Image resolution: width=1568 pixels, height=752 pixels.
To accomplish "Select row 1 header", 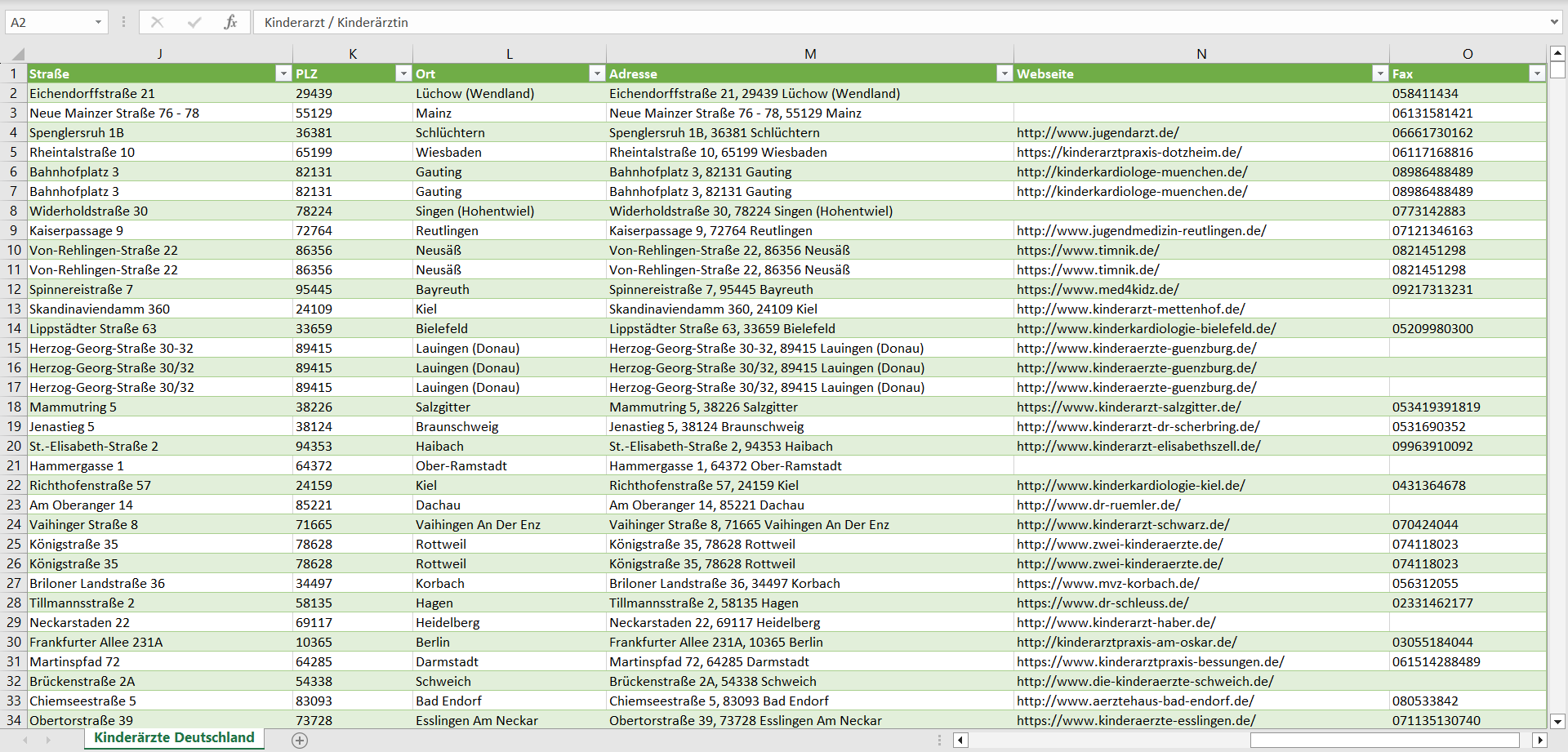I will click(x=14, y=73).
